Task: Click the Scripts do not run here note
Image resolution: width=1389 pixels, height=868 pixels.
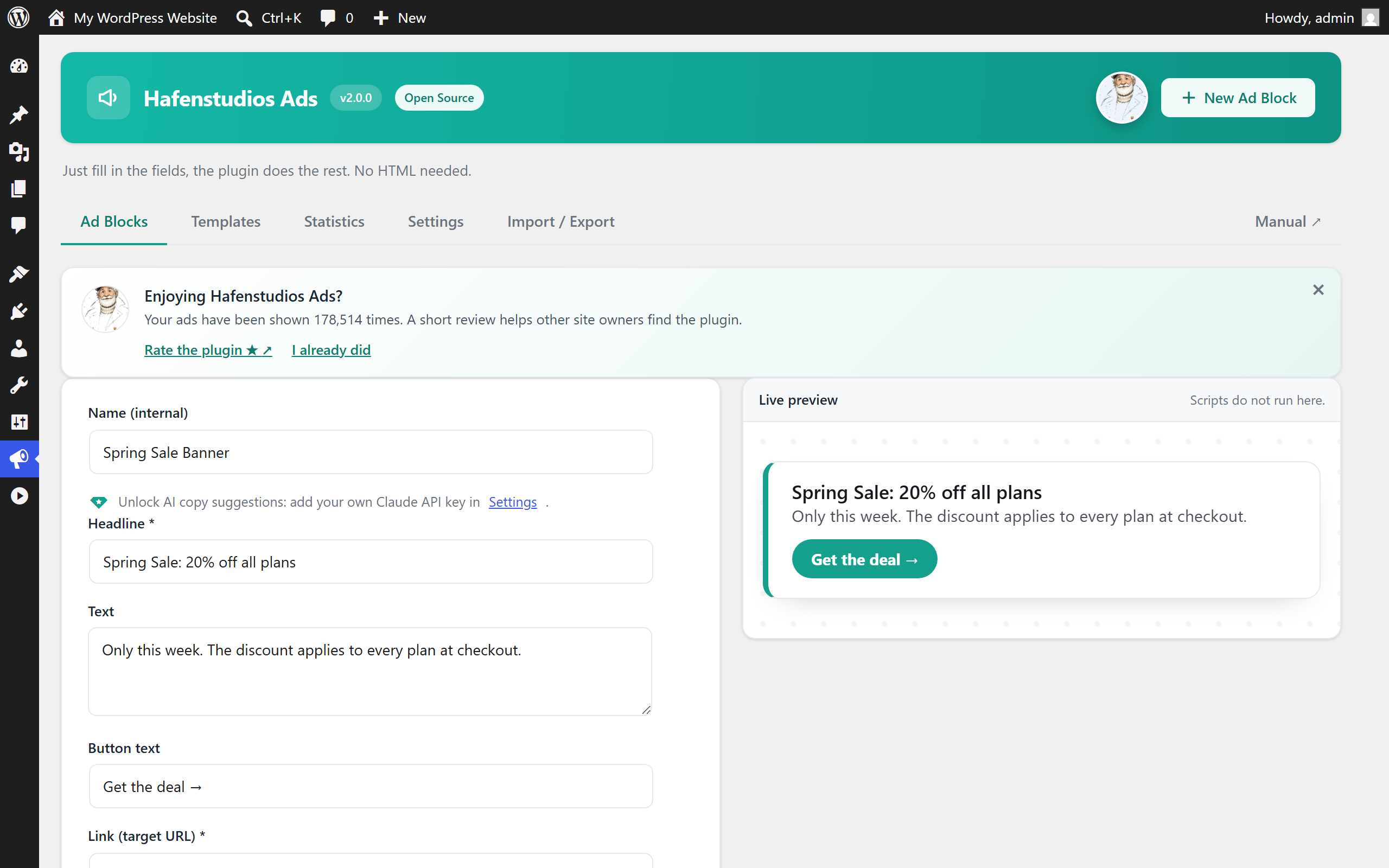Action: [x=1257, y=400]
